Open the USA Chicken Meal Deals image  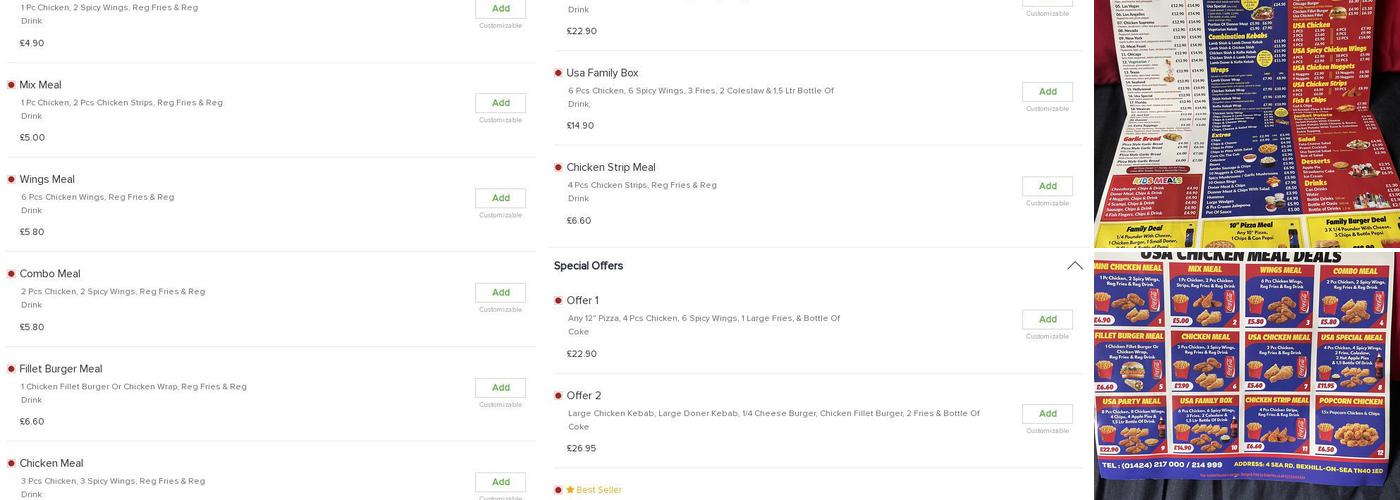click(x=1246, y=372)
